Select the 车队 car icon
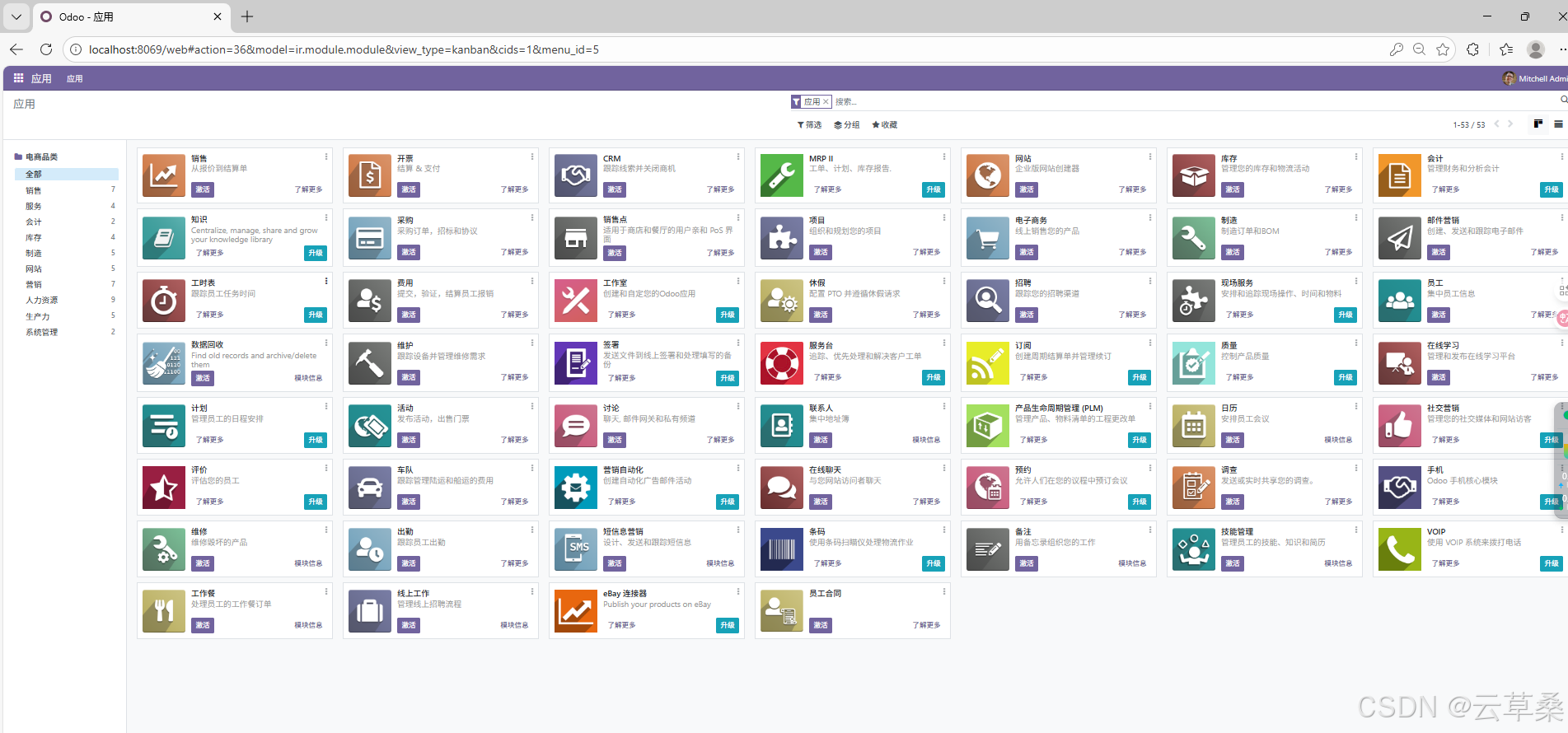 [x=369, y=488]
